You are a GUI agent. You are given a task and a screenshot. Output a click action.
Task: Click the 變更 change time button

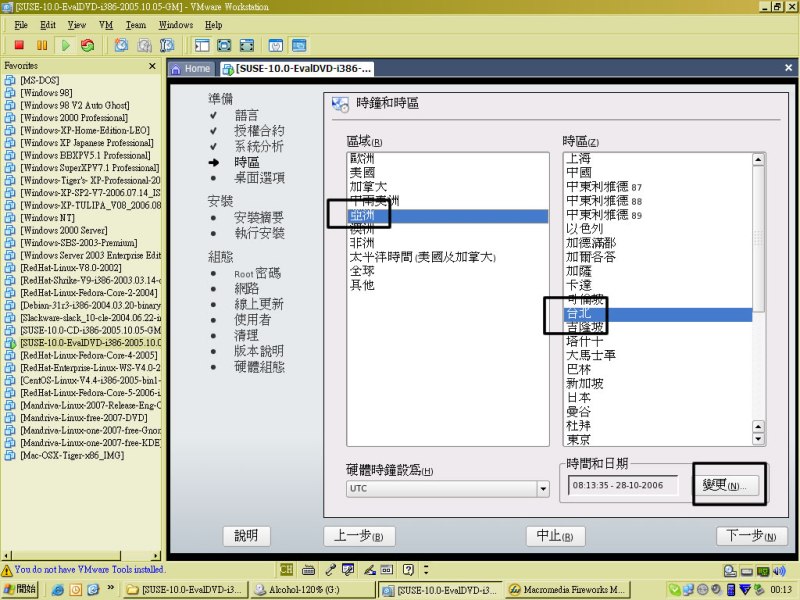726,485
